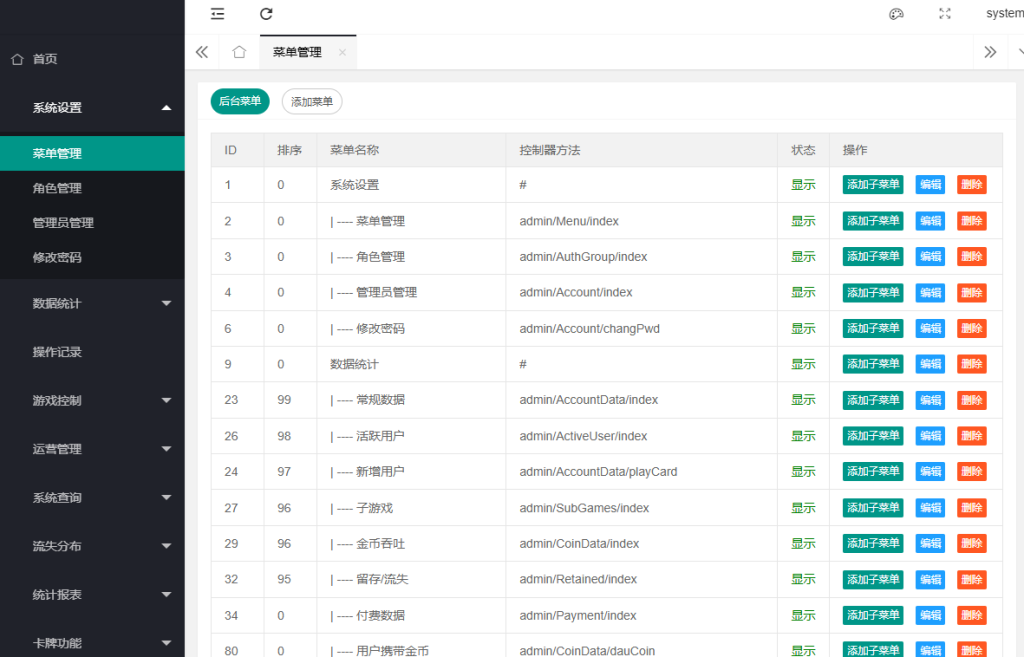Add submenu to the 系统设置 row
The height and width of the screenshot is (657, 1024).
[872, 185]
